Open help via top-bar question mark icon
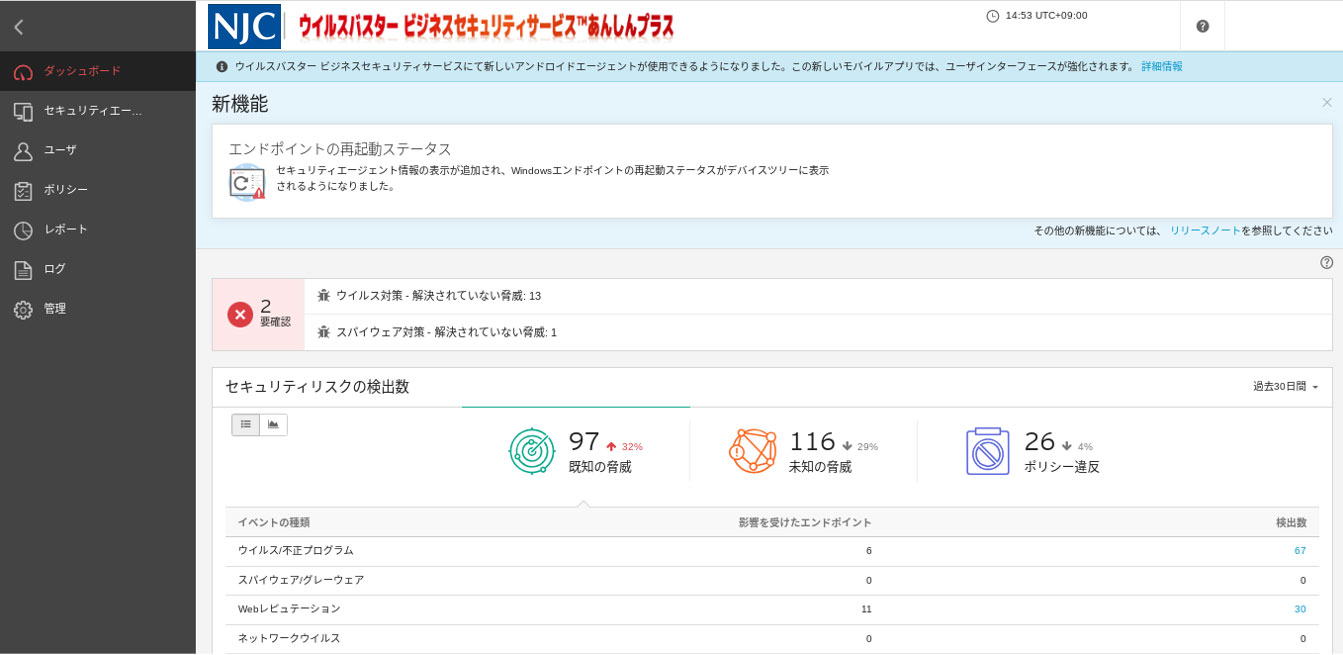The width and height of the screenshot is (1343, 655). [1202, 26]
